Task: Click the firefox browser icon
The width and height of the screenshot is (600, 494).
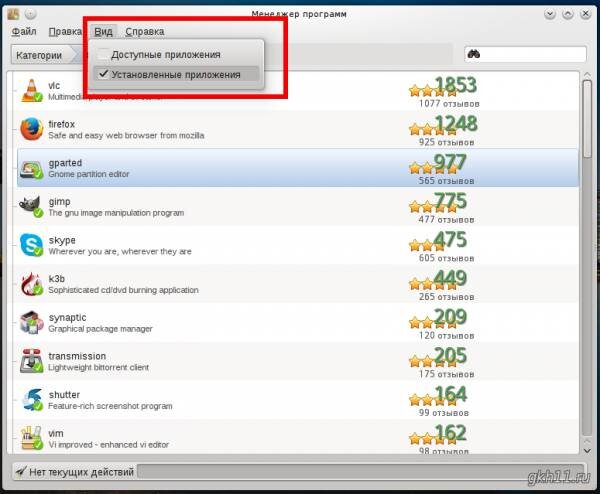Action: (x=31, y=129)
